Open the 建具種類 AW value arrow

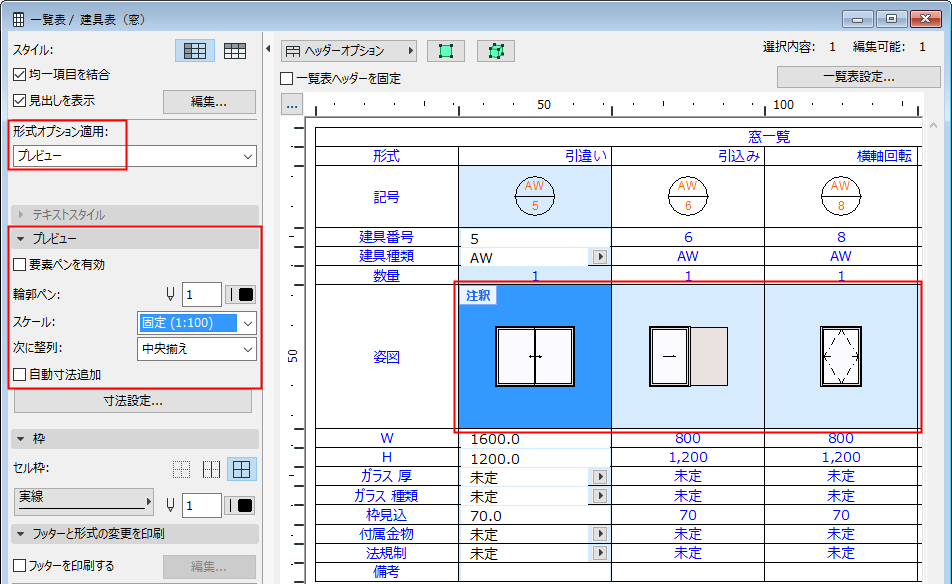coord(600,257)
